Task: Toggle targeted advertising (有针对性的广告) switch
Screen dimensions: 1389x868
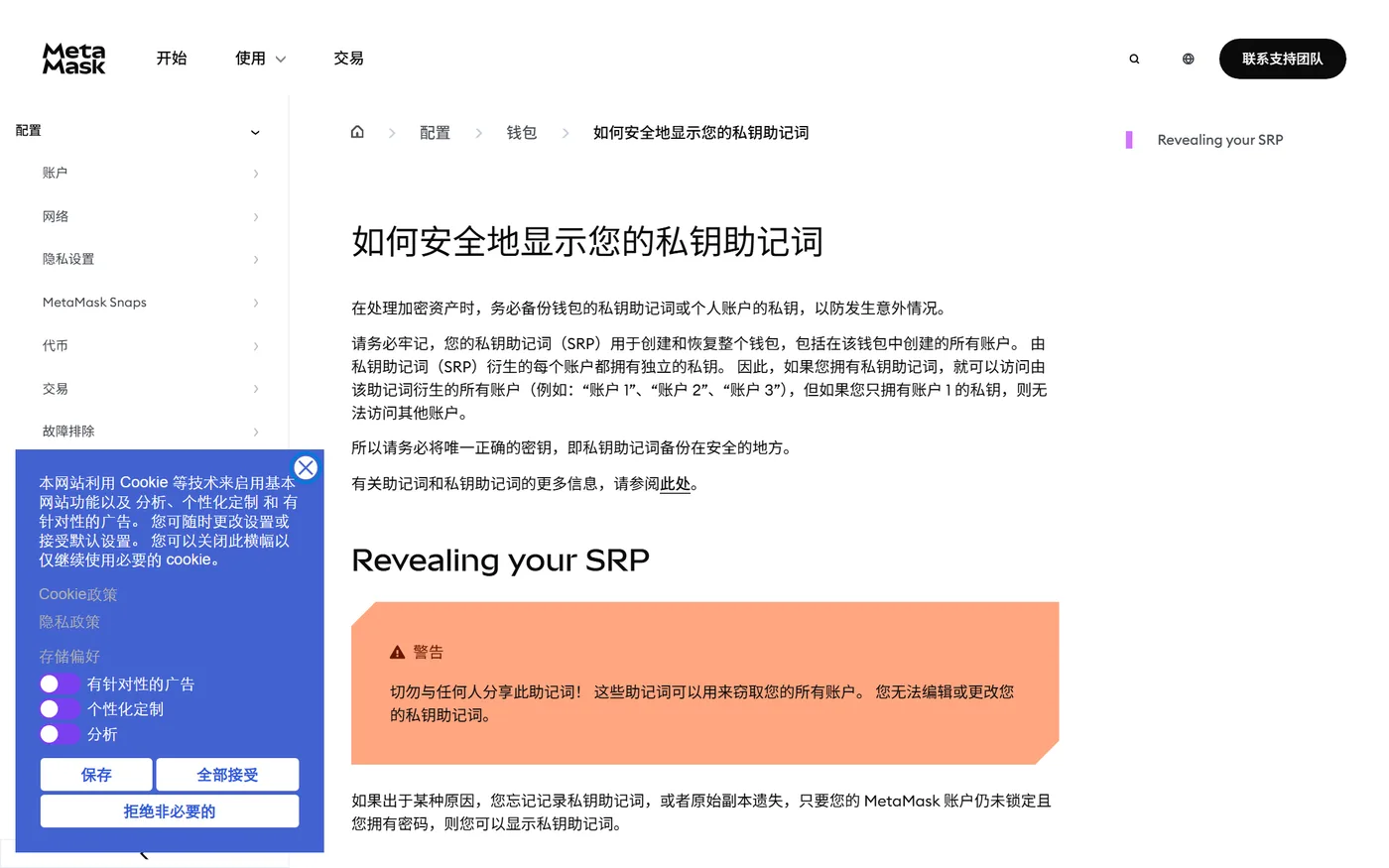Action: point(60,683)
